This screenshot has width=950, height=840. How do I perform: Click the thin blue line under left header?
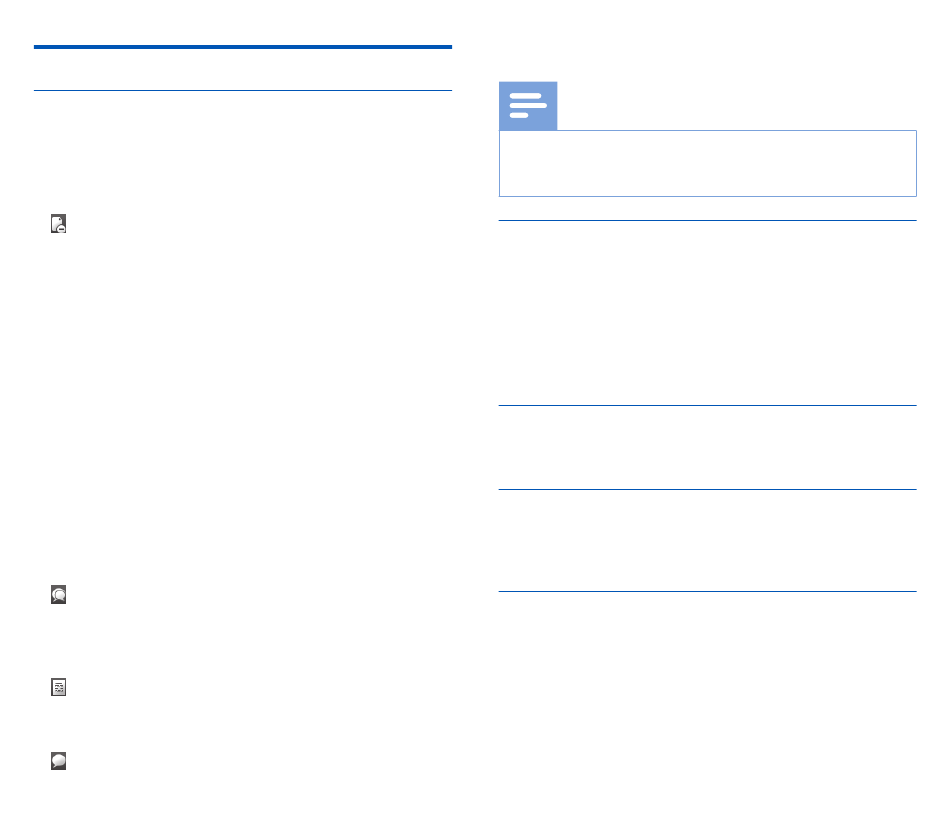[242, 90]
